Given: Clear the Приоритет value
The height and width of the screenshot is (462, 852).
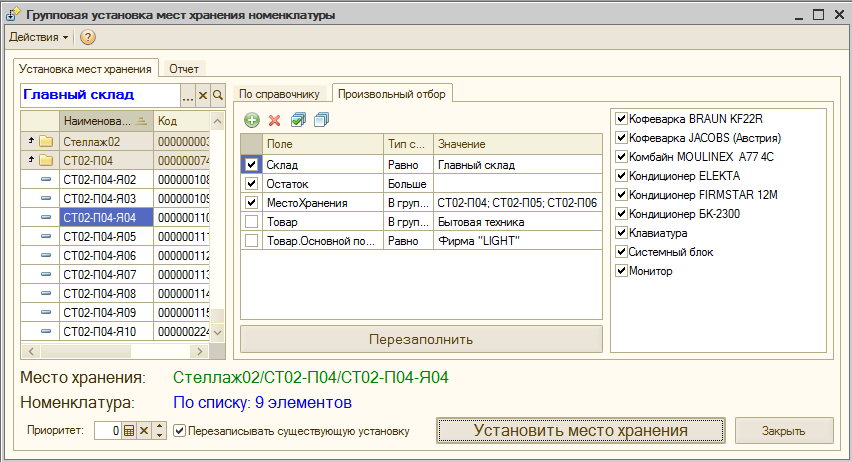Looking at the screenshot, I should coord(144,431).
